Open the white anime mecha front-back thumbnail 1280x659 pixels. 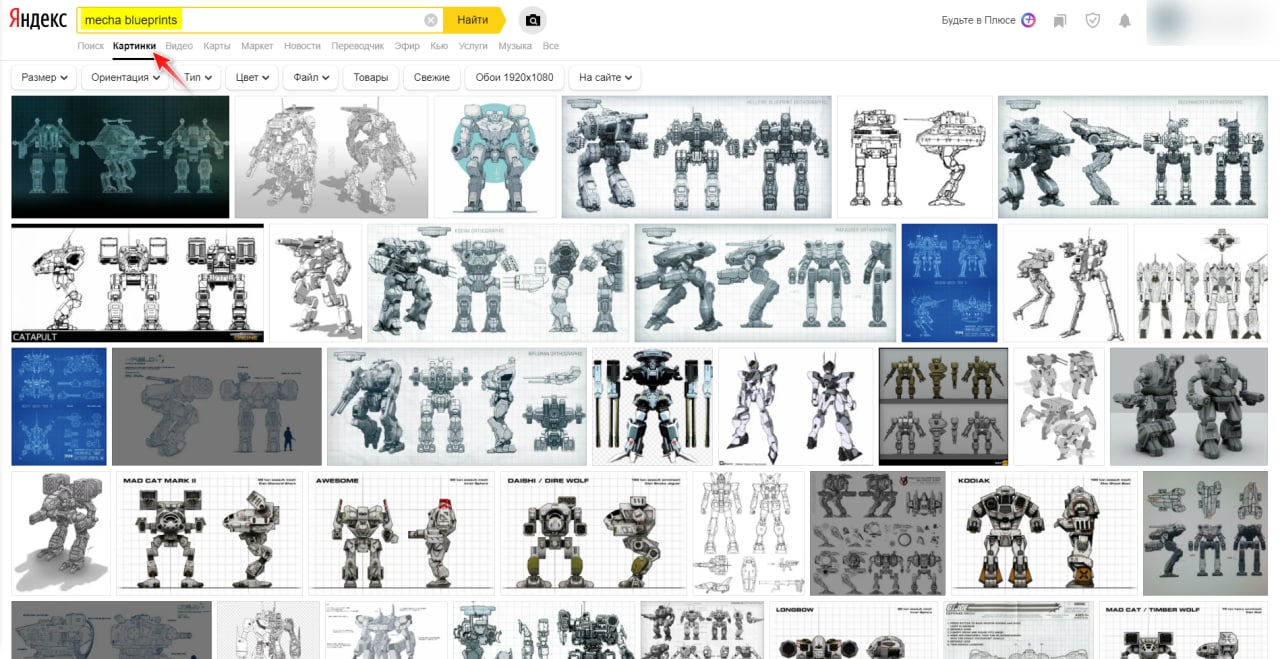[x=796, y=407]
